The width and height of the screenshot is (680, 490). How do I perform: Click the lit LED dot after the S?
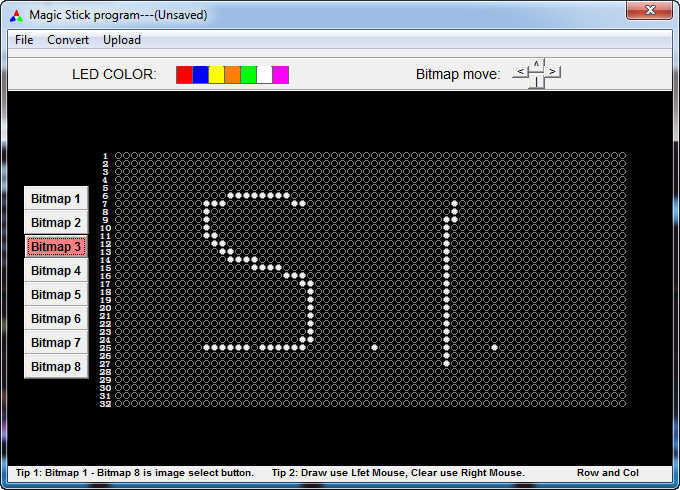point(374,347)
